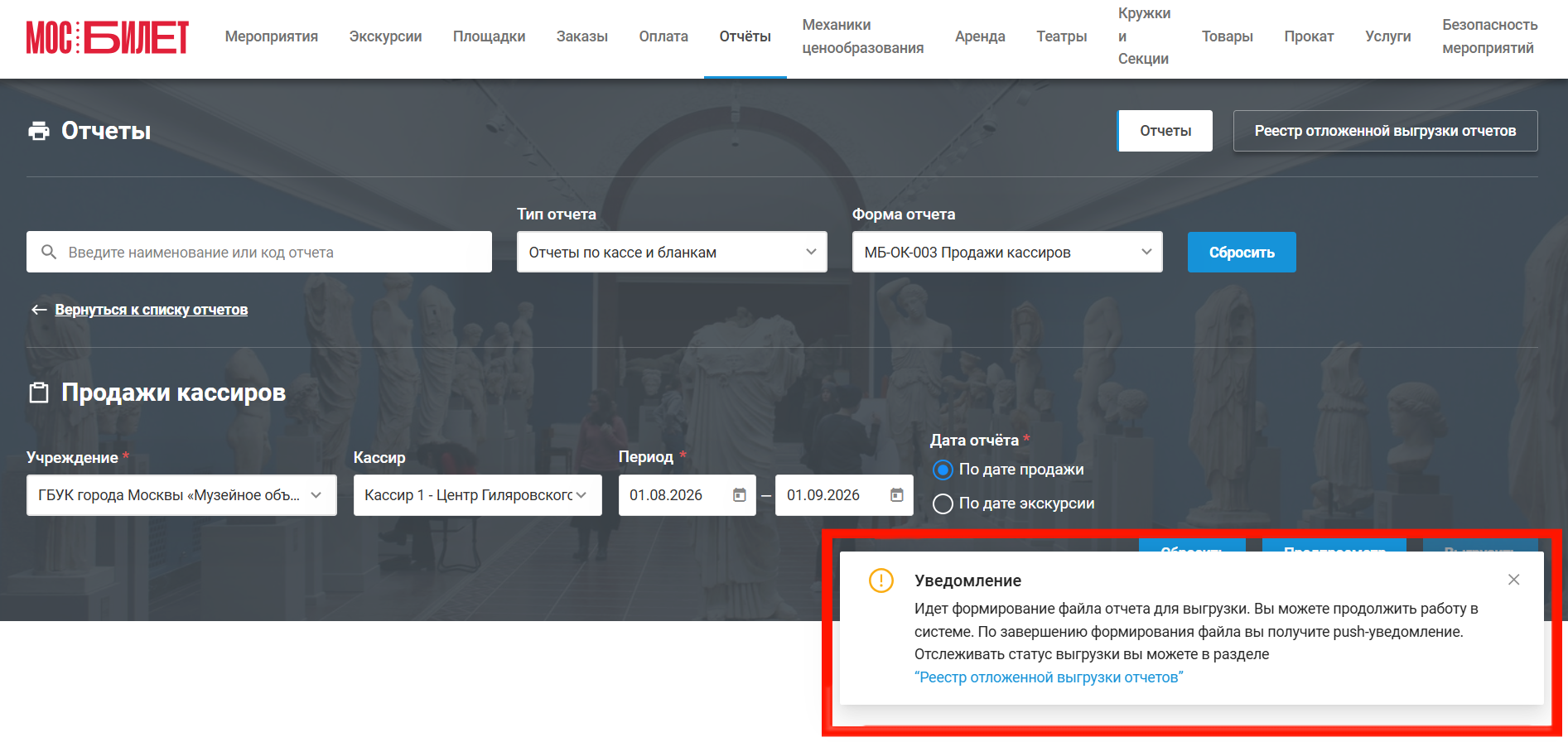
Task: Open Реестр отложенной выгрузки отчетов button
Action: point(1385,131)
